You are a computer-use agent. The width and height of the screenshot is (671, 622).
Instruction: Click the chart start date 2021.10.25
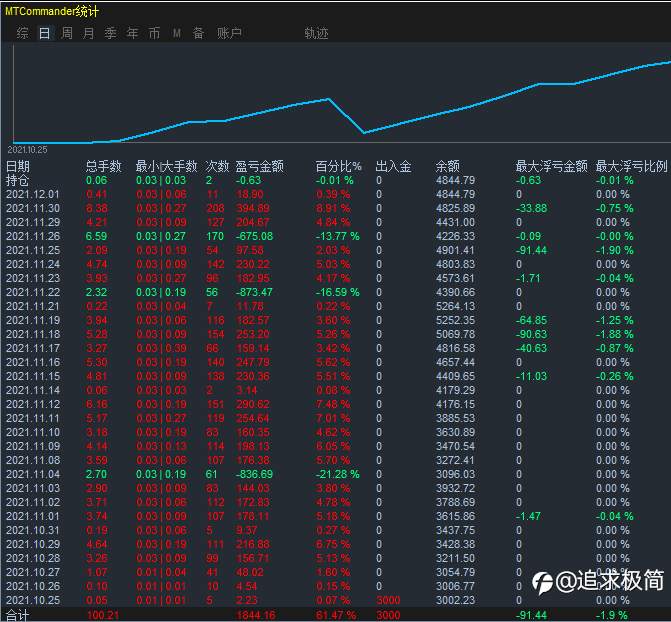(27, 150)
